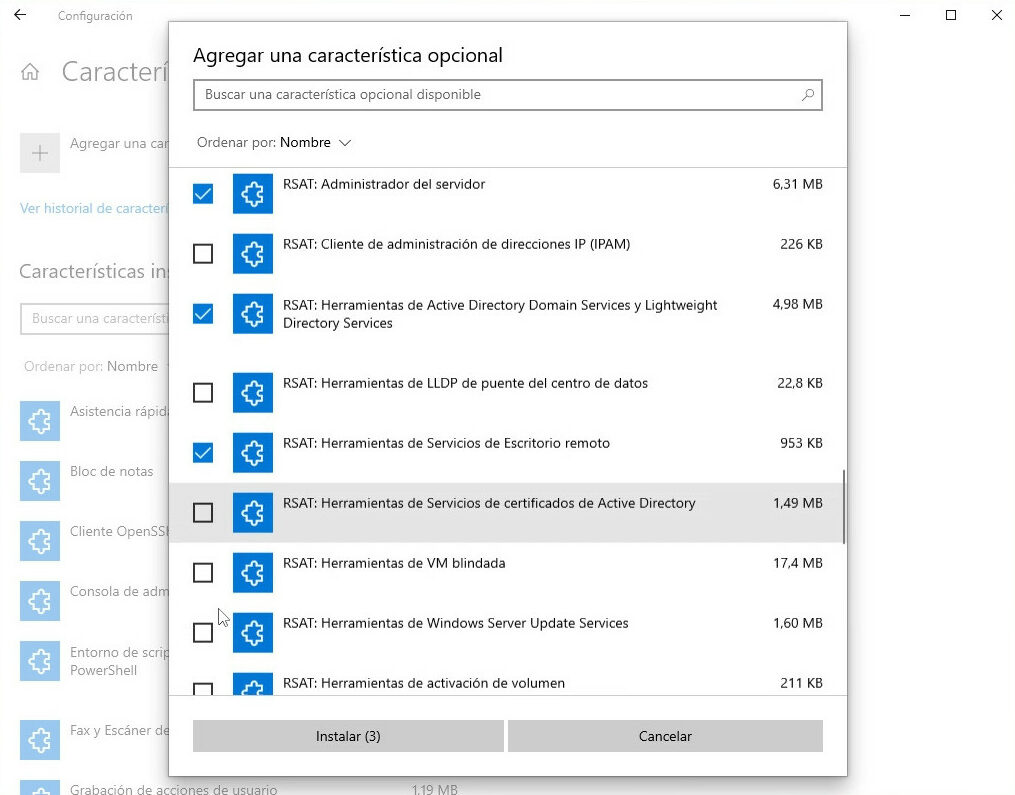Uncheck RSAT: Herramientas de Servicios de Escritorio remoto
The height and width of the screenshot is (795, 1015).
tap(203, 453)
